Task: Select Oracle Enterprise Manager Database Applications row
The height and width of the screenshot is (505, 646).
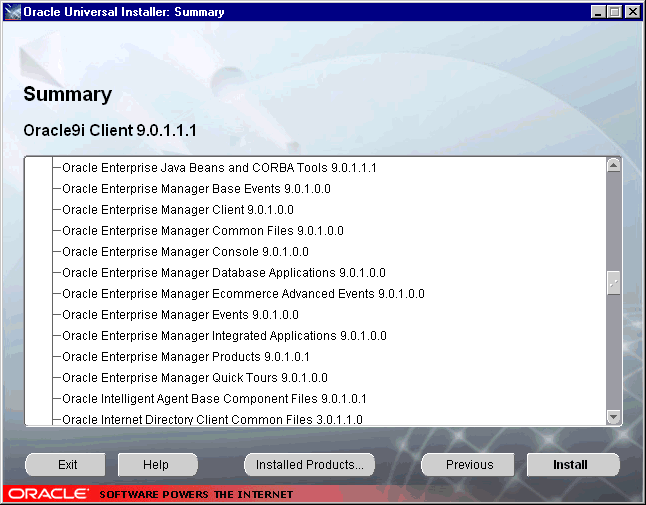Action: coord(224,273)
